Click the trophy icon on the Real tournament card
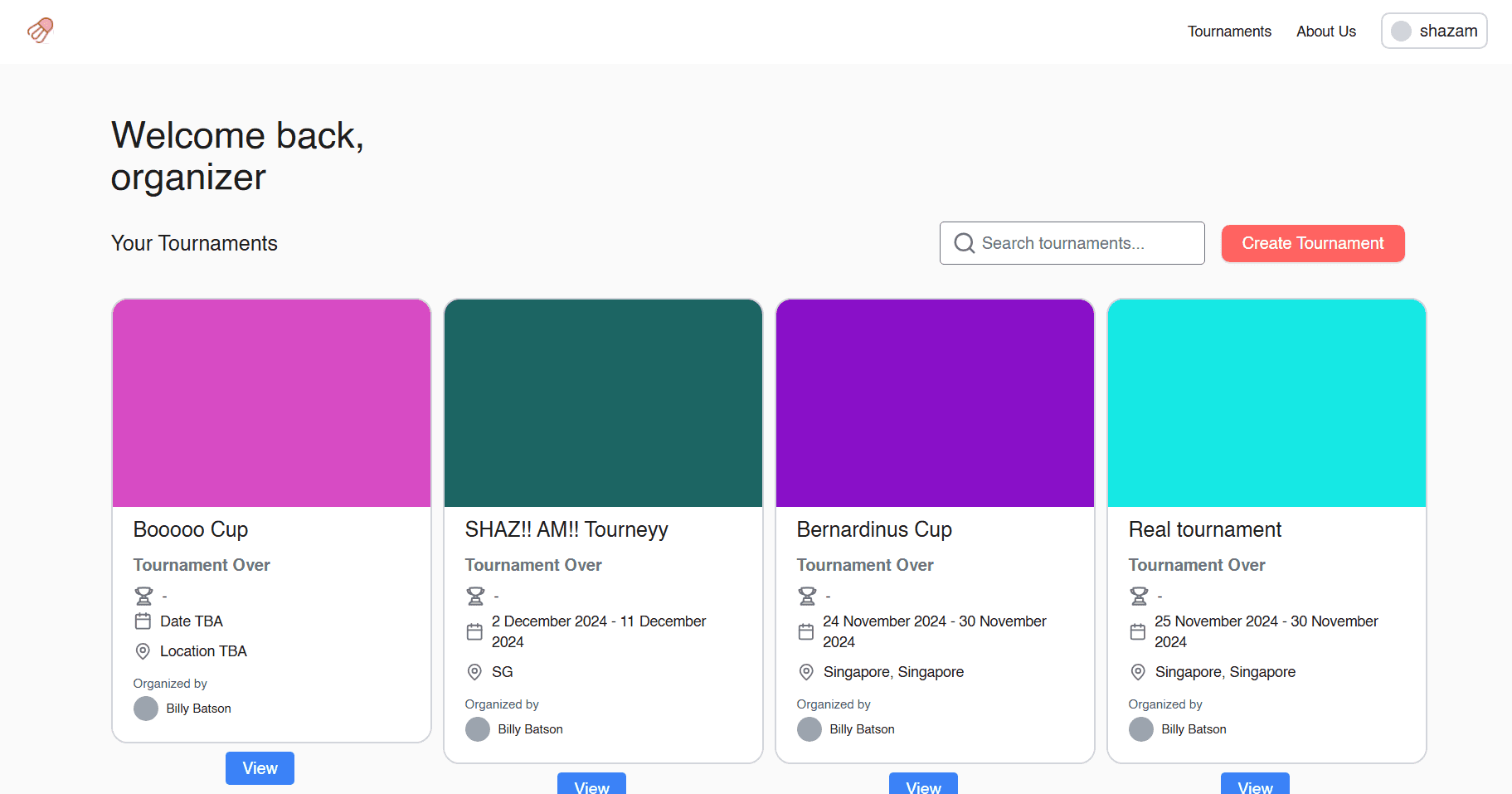 coord(1138,595)
